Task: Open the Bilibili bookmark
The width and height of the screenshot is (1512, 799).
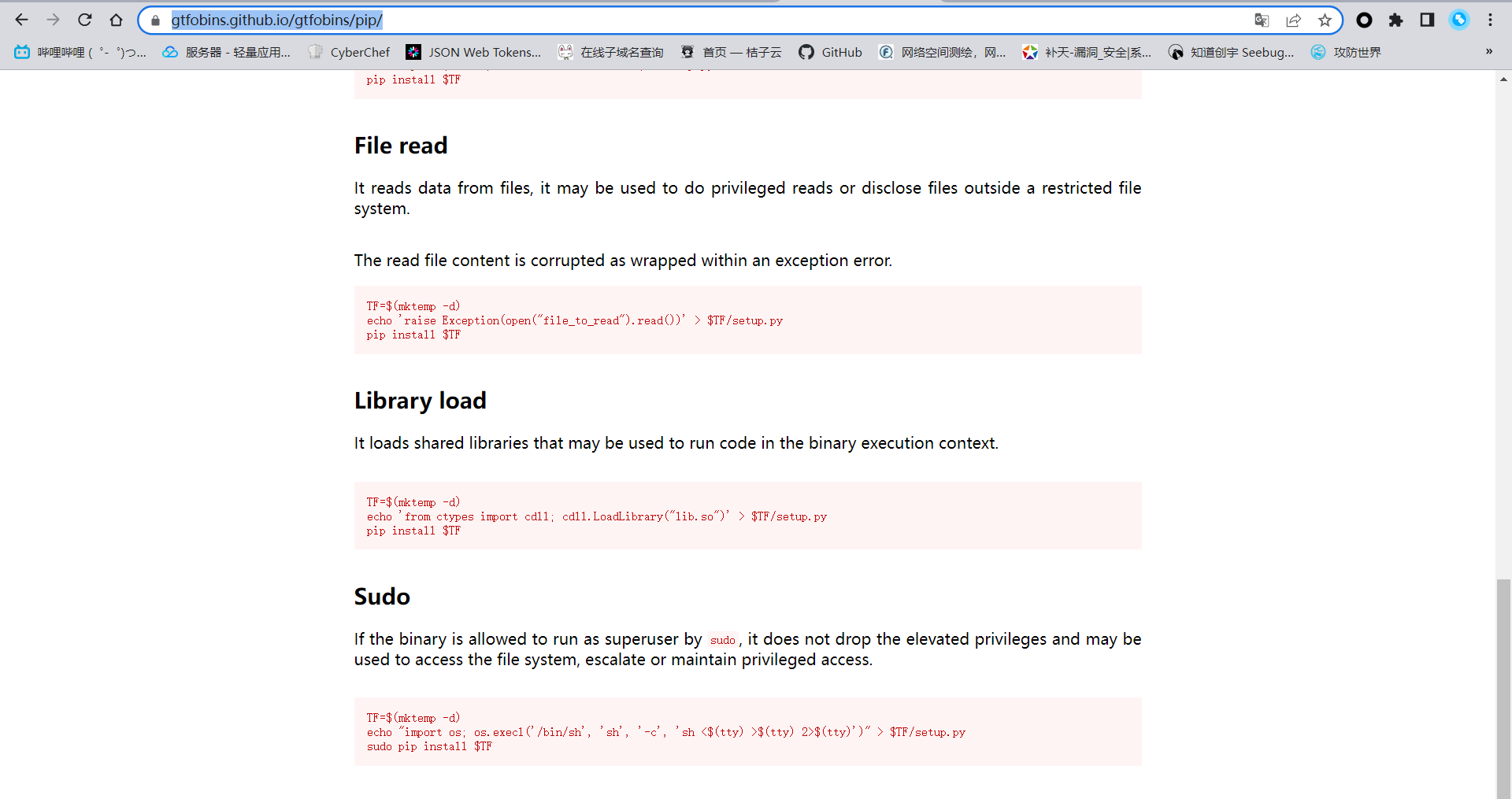Action: click(80, 52)
